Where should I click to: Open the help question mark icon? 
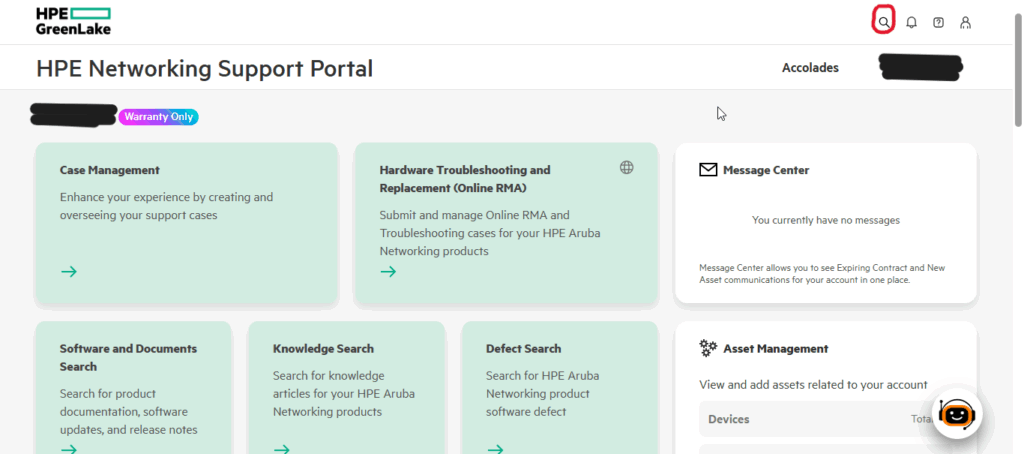click(938, 23)
